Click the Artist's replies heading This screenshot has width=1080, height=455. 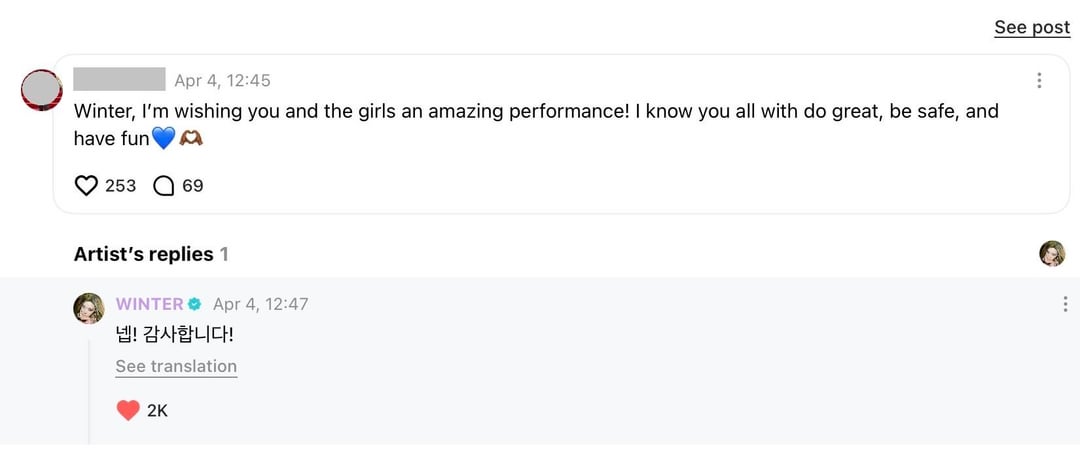(x=143, y=254)
